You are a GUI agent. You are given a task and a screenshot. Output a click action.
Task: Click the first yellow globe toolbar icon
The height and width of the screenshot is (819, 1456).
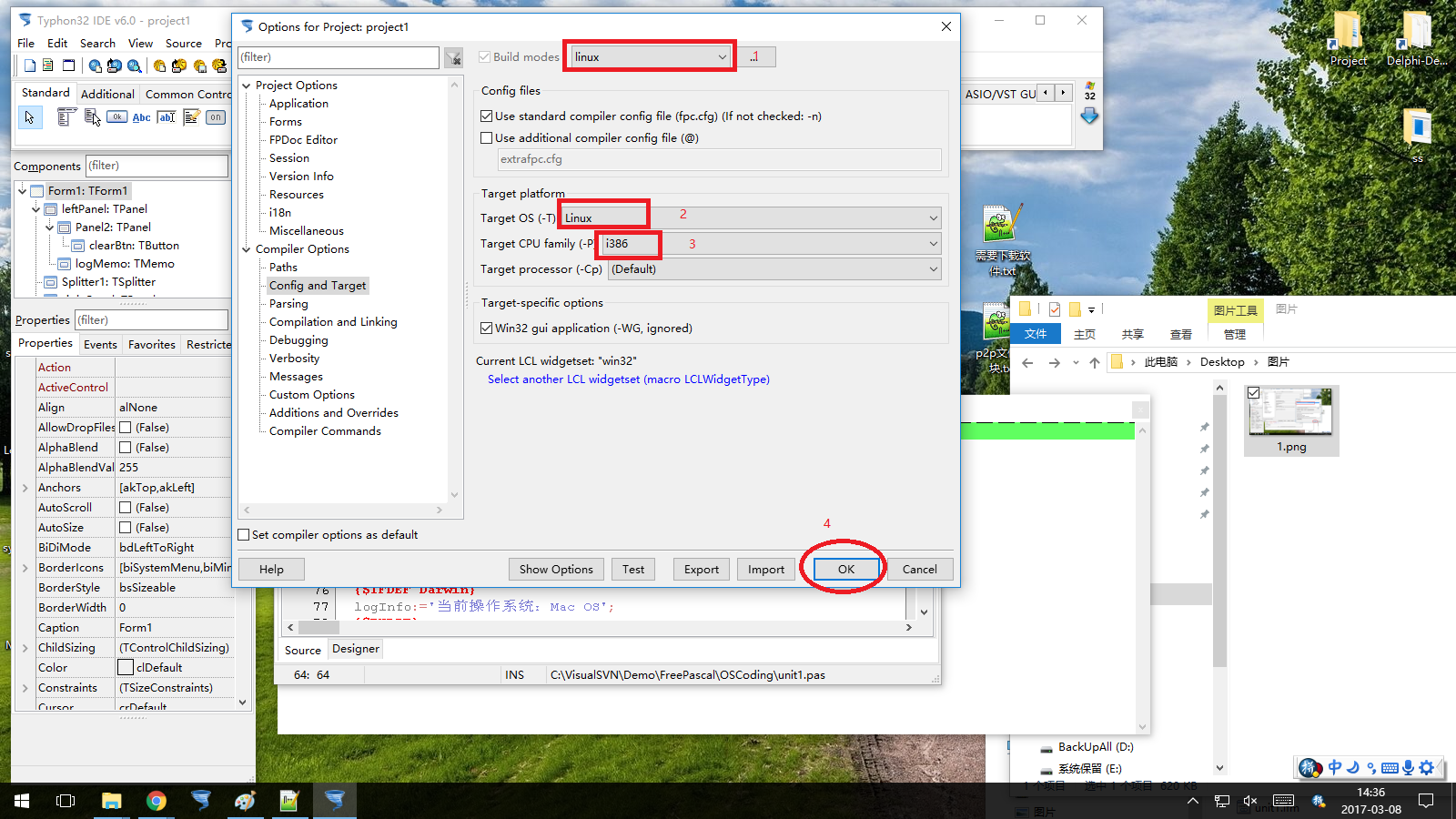159,66
